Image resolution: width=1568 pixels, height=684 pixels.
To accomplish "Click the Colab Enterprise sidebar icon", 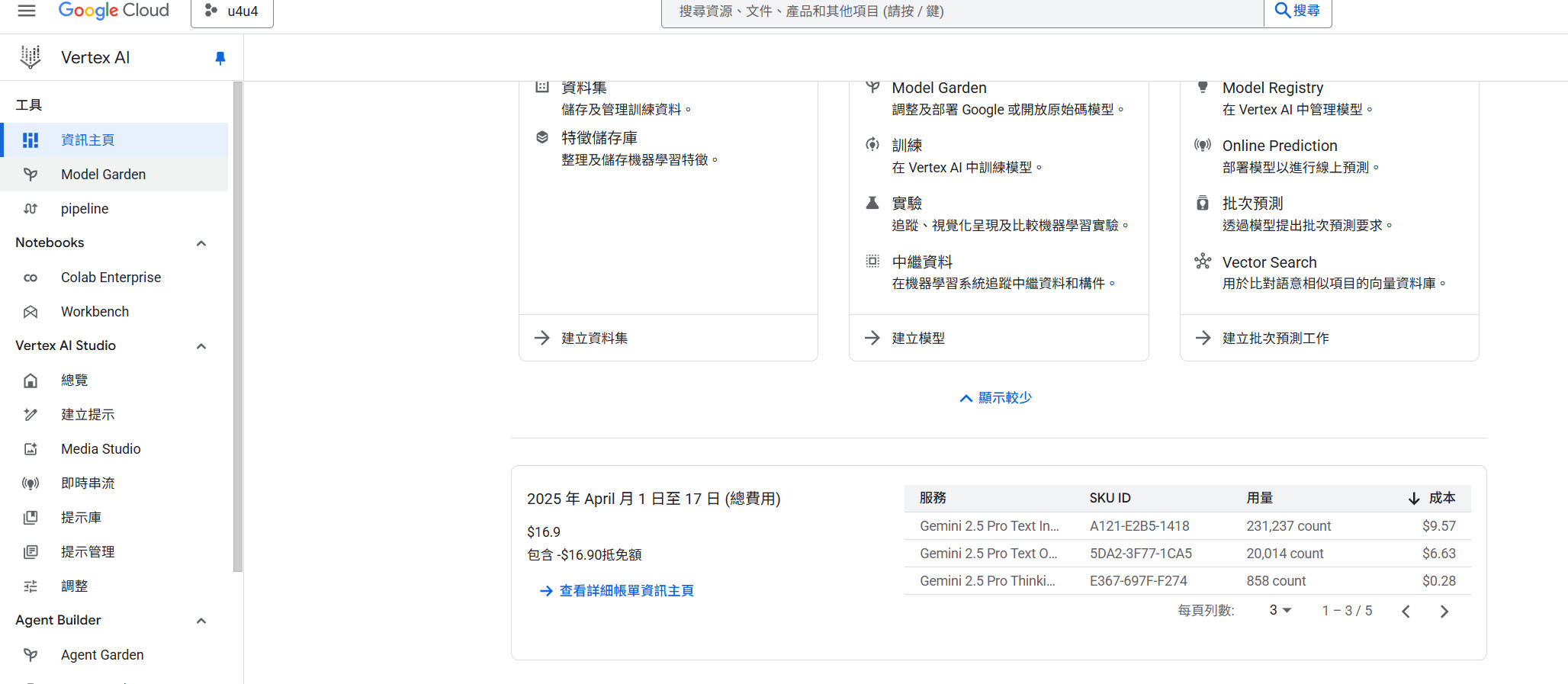I will [31, 278].
